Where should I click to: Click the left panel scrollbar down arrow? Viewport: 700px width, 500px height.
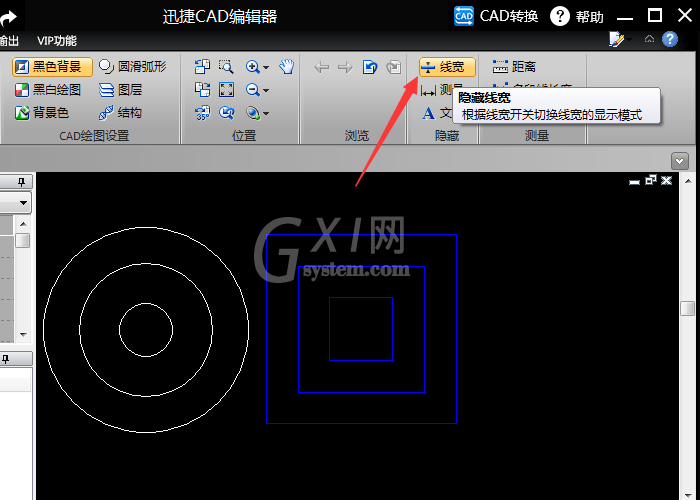23,335
